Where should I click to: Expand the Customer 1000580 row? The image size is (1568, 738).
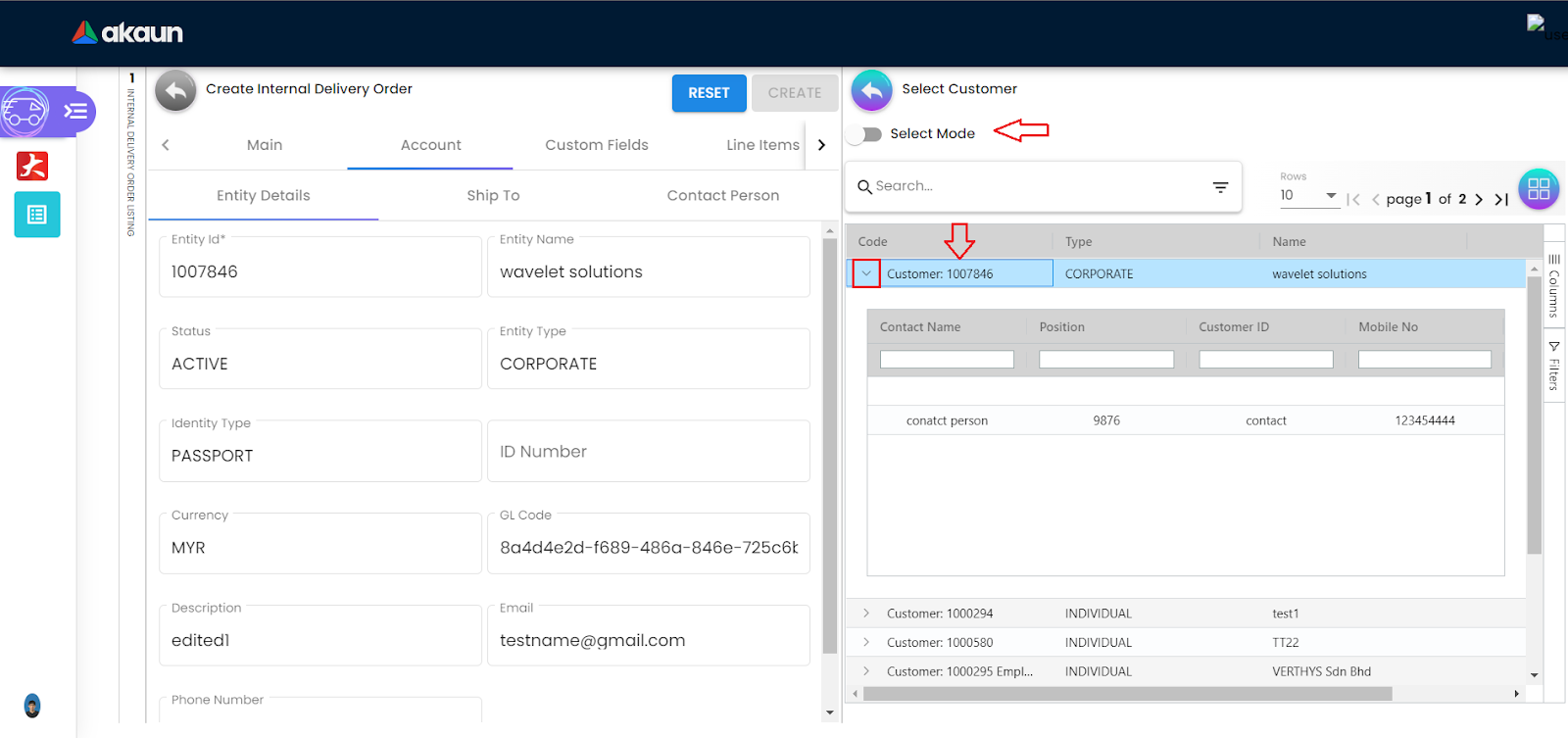[866, 643]
